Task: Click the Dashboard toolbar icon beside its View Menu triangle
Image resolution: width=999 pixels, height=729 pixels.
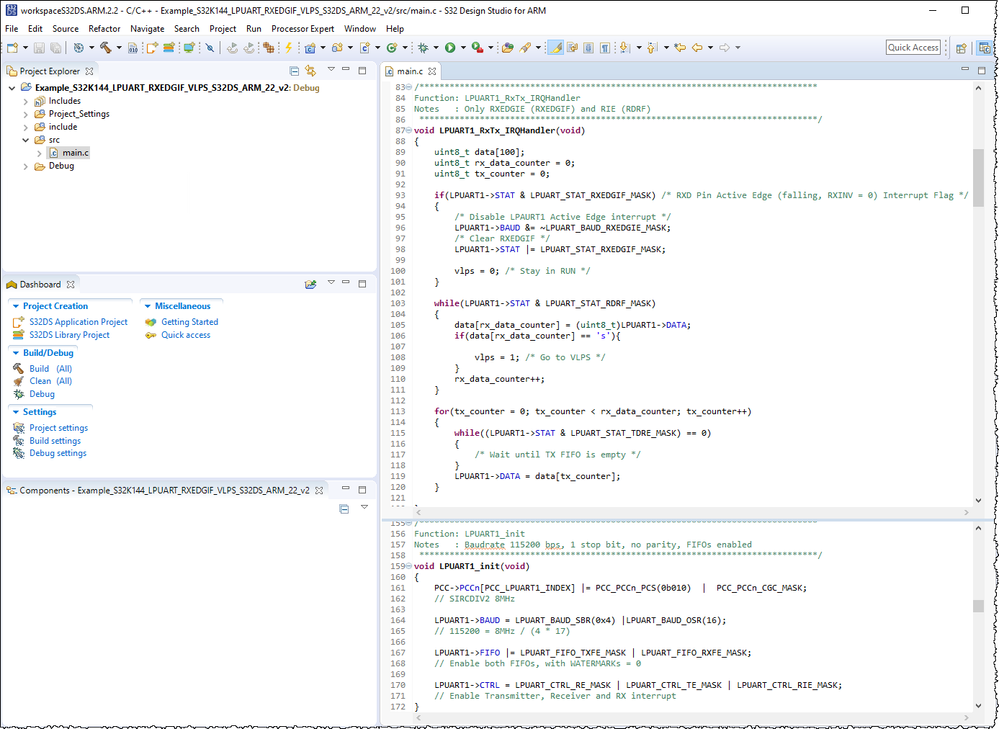Action: pyautogui.click(x=310, y=284)
